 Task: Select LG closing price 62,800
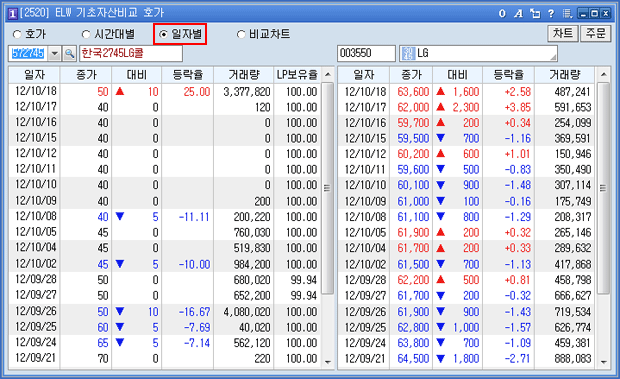point(411,328)
